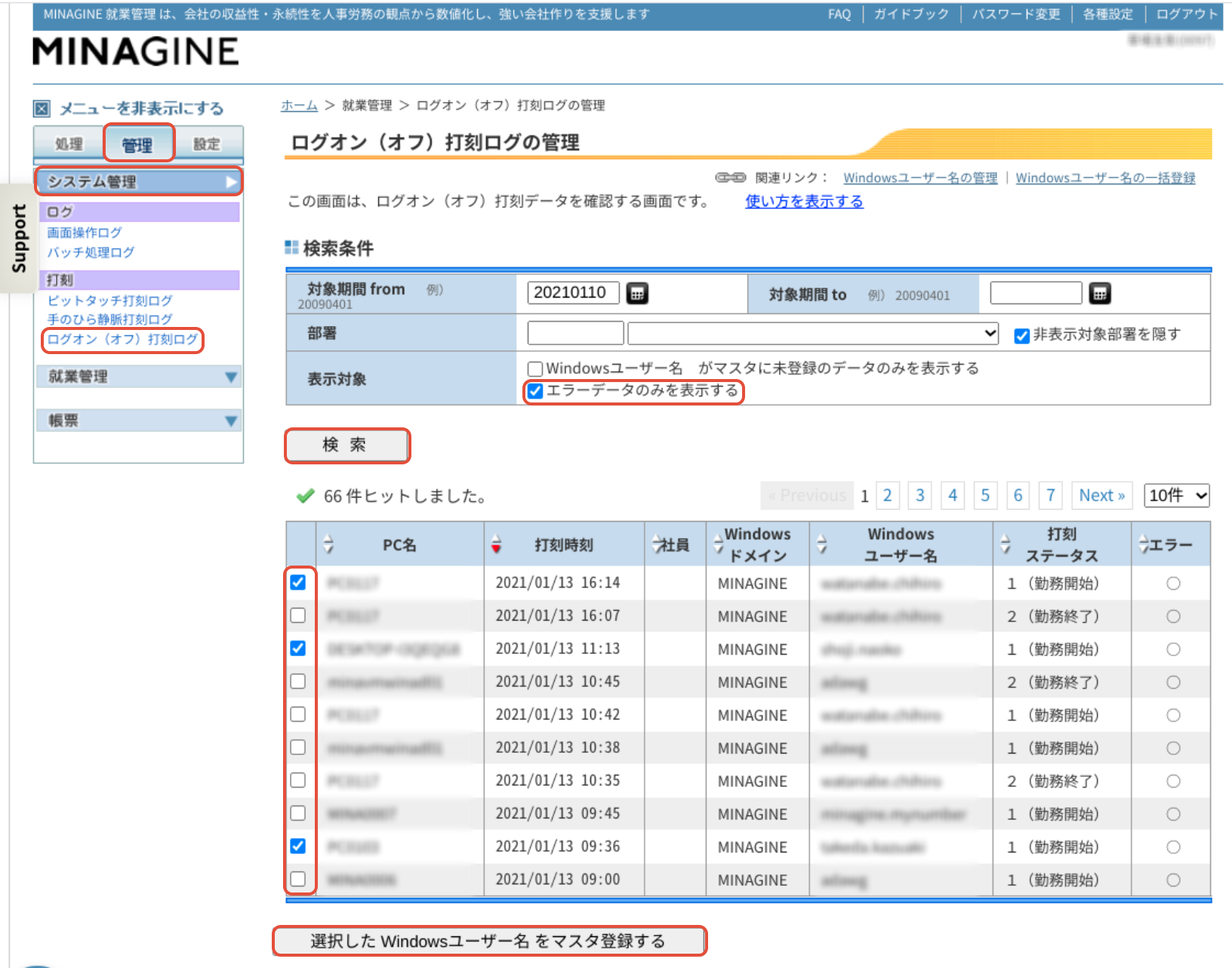Go to results page 2

(888, 495)
